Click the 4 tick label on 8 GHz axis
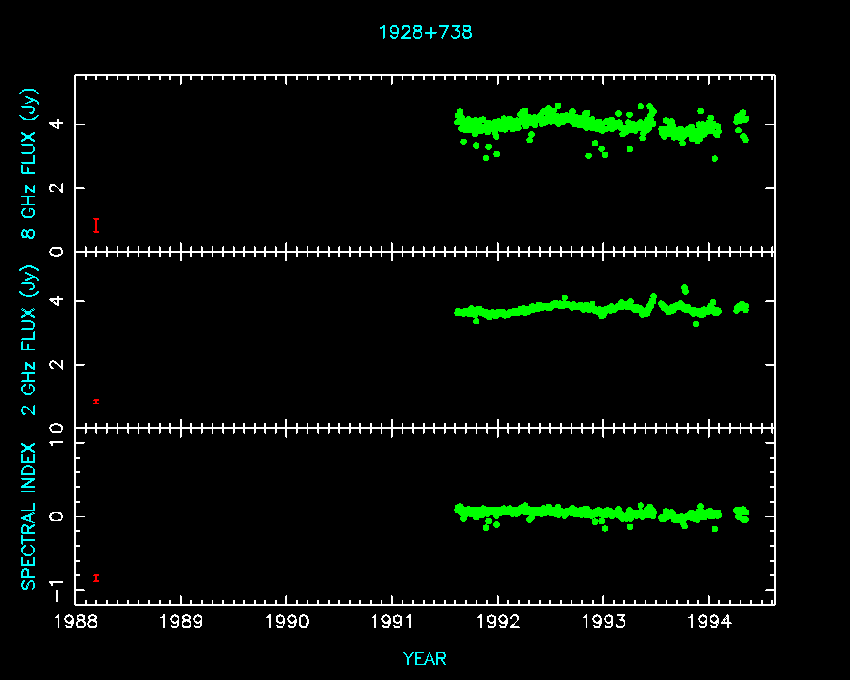The image size is (850, 680). click(x=61, y=125)
